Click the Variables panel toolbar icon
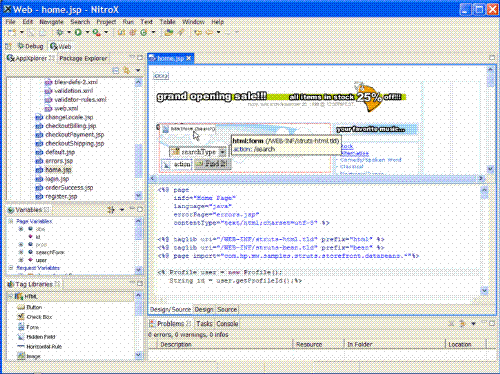500x374 pixels. pos(111,210)
